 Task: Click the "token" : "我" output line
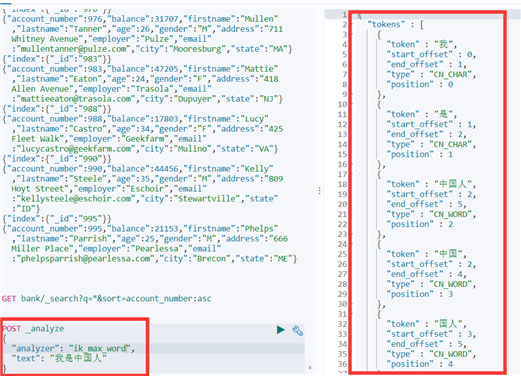coord(422,44)
